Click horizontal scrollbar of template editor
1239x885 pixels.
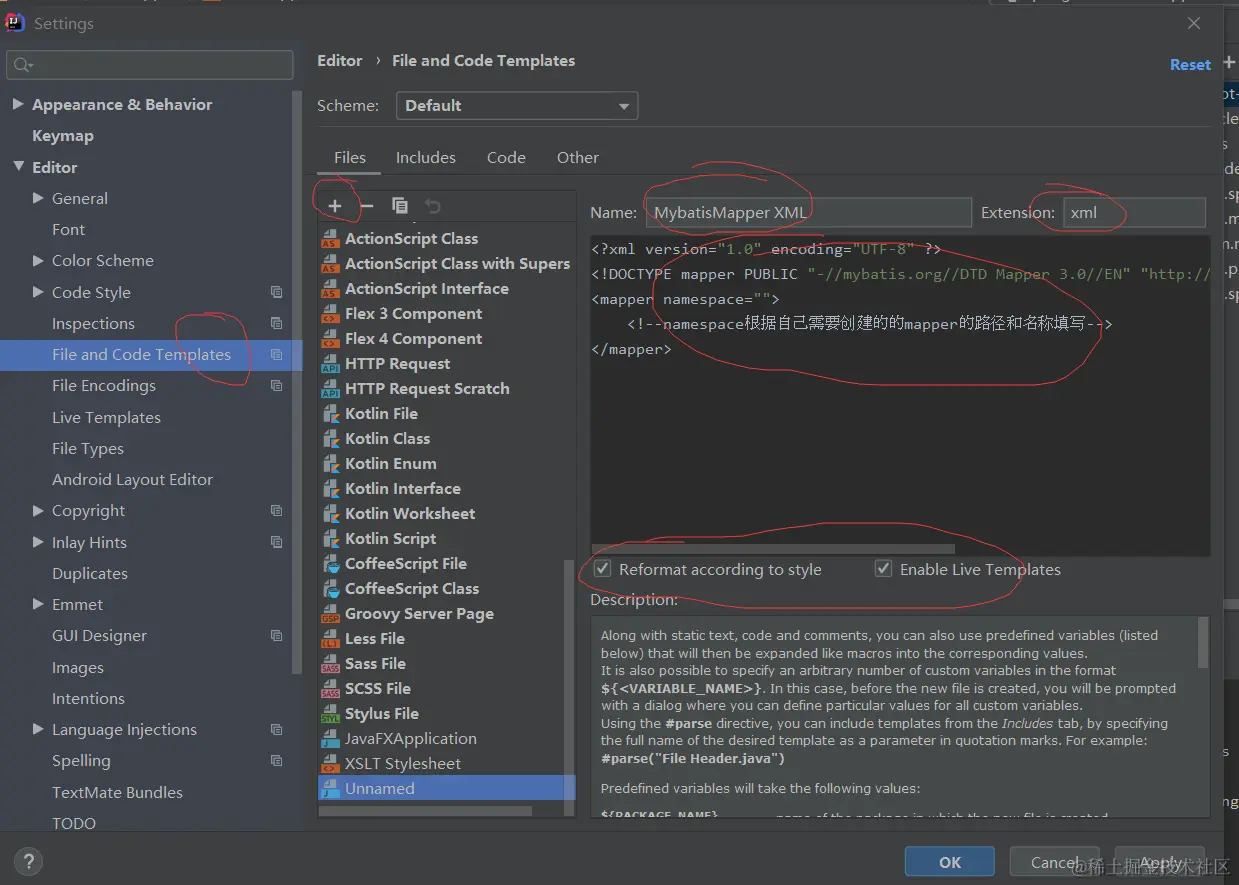[772, 548]
